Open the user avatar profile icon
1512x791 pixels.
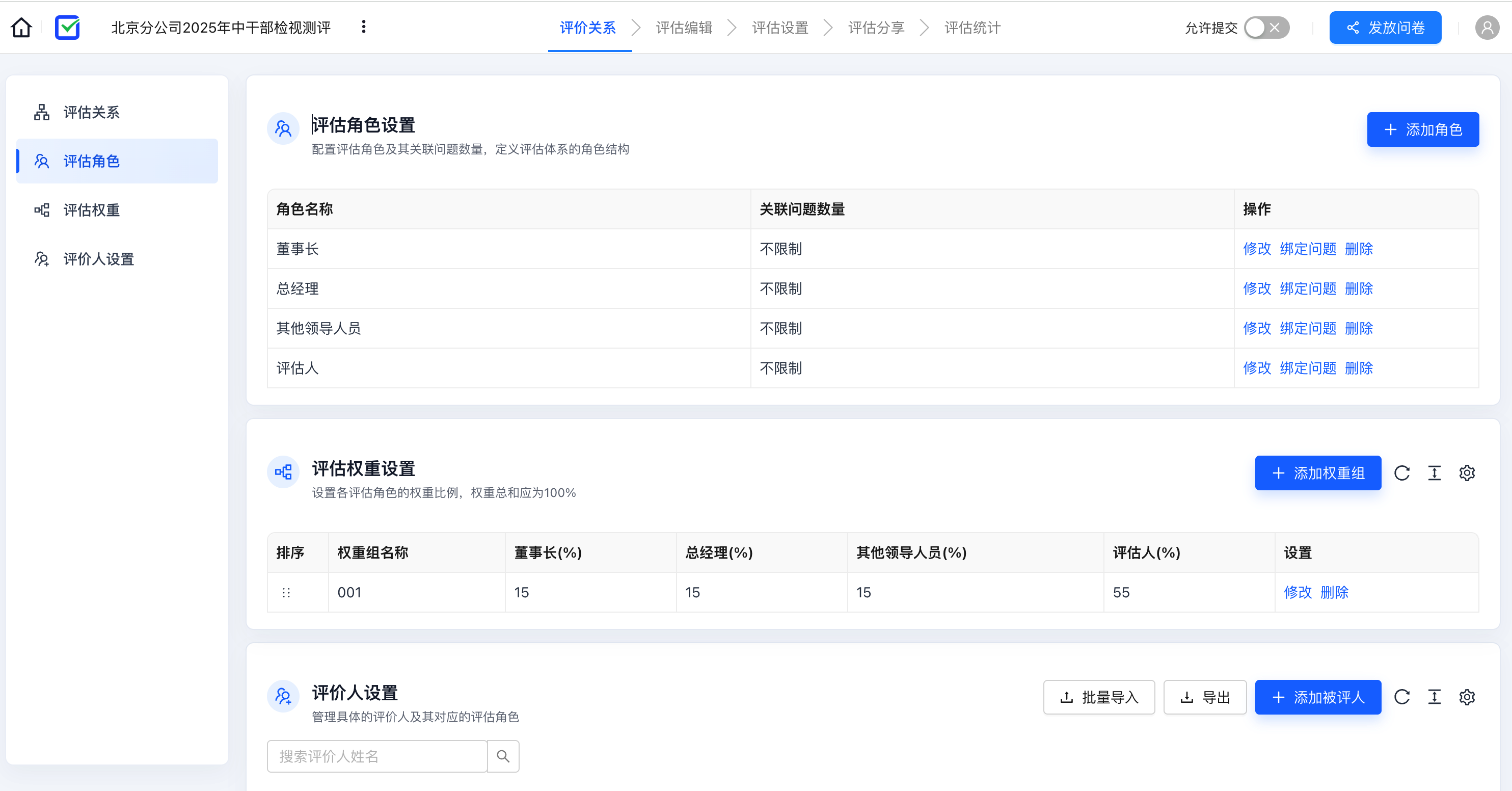(1487, 28)
